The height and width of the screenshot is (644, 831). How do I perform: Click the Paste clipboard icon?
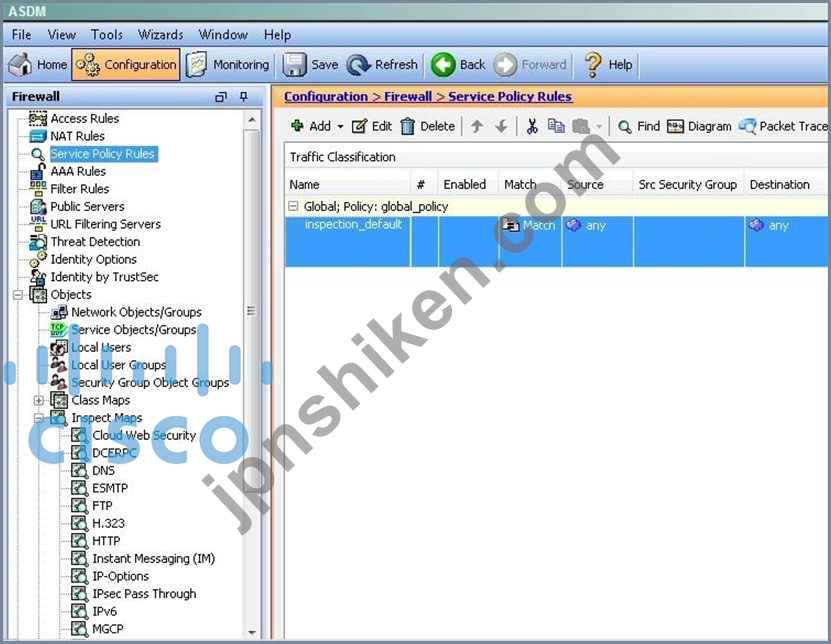[x=581, y=126]
